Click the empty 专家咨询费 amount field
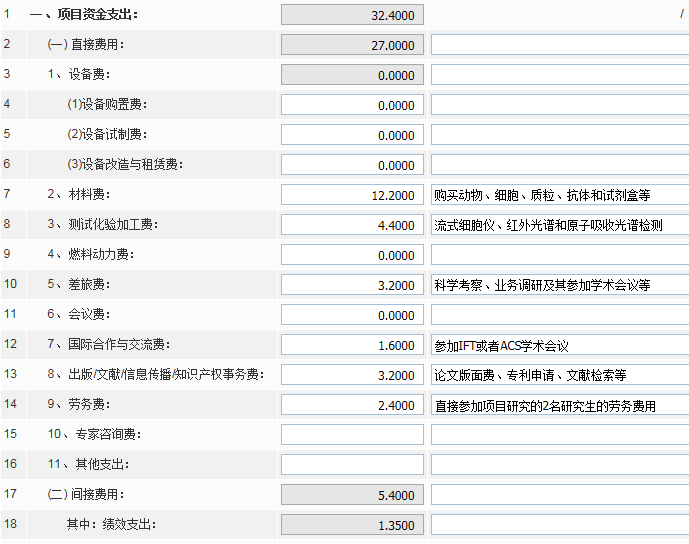 [352, 435]
